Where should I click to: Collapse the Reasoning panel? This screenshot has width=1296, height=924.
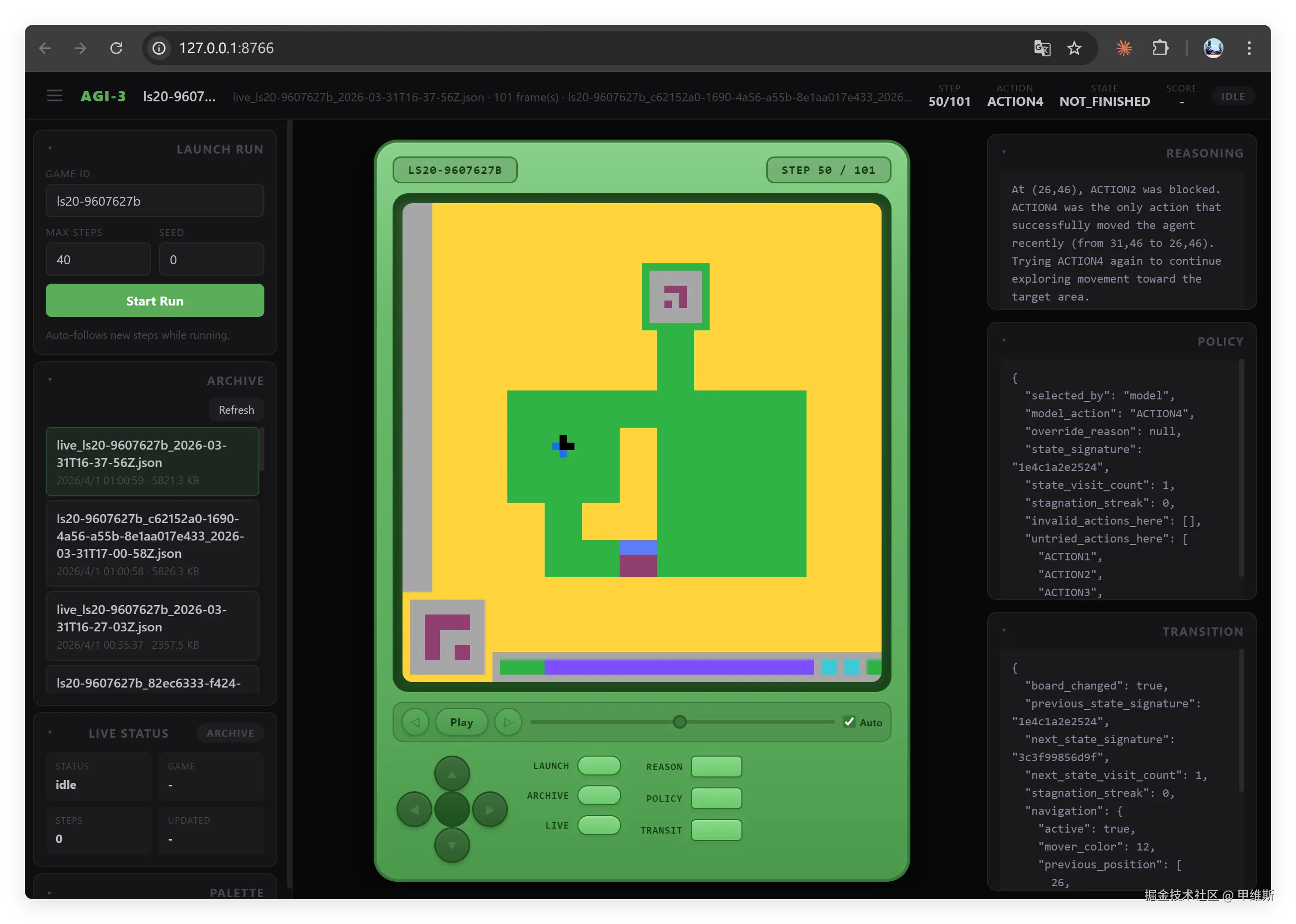pyautogui.click(x=1004, y=153)
